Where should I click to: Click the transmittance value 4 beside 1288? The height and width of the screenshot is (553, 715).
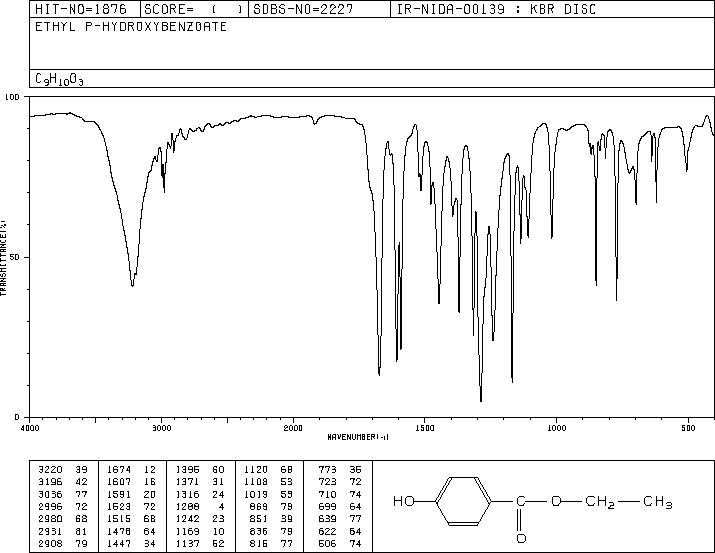point(221,506)
